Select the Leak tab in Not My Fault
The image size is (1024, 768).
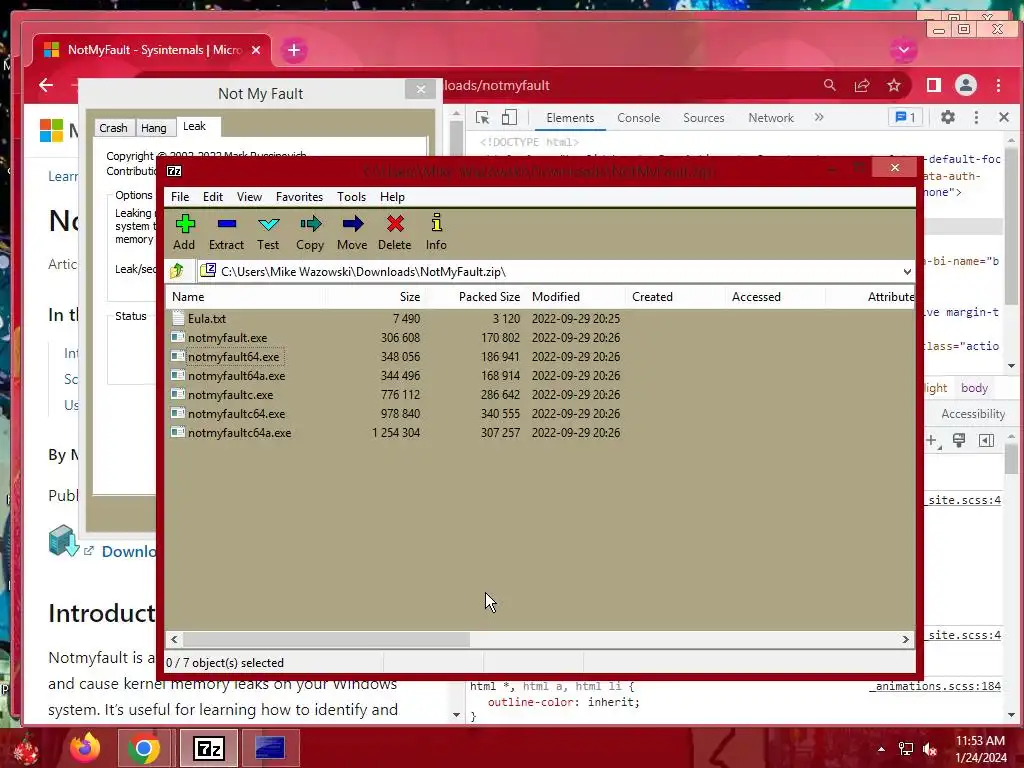[x=195, y=126]
